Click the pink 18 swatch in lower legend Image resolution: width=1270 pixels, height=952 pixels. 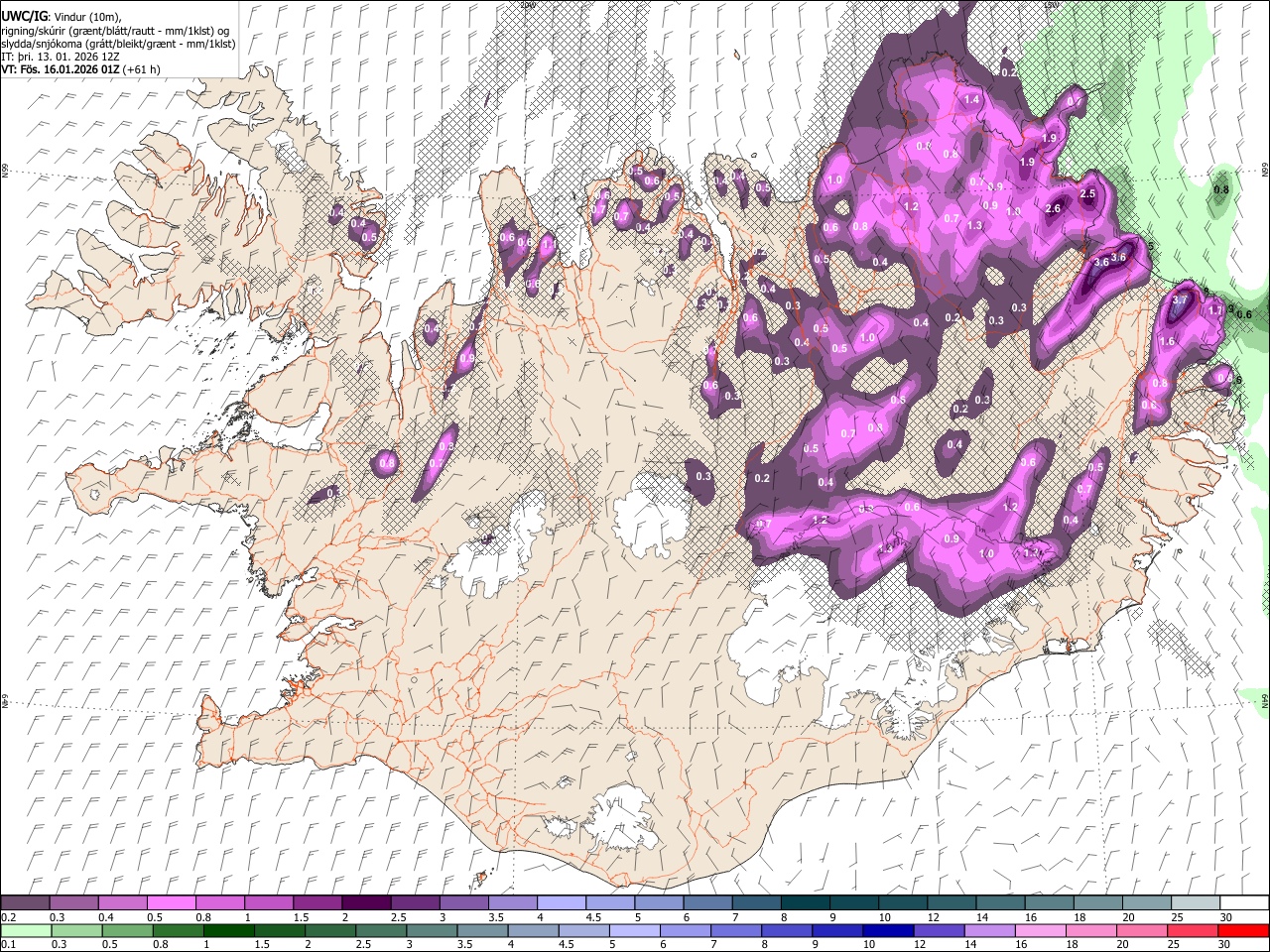pos(1089,930)
